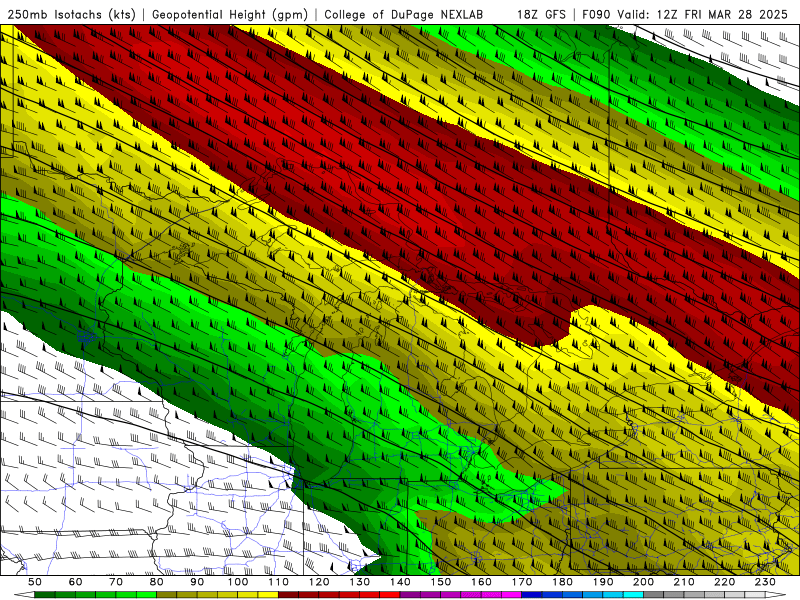Click the 230 knot legend label
The height and width of the screenshot is (600, 800).
765,582
